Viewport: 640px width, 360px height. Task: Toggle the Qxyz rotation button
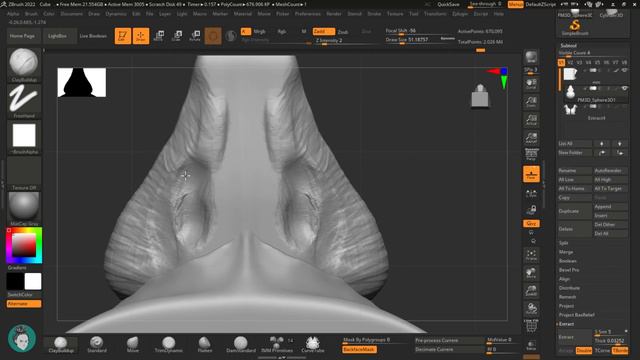(x=531, y=224)
